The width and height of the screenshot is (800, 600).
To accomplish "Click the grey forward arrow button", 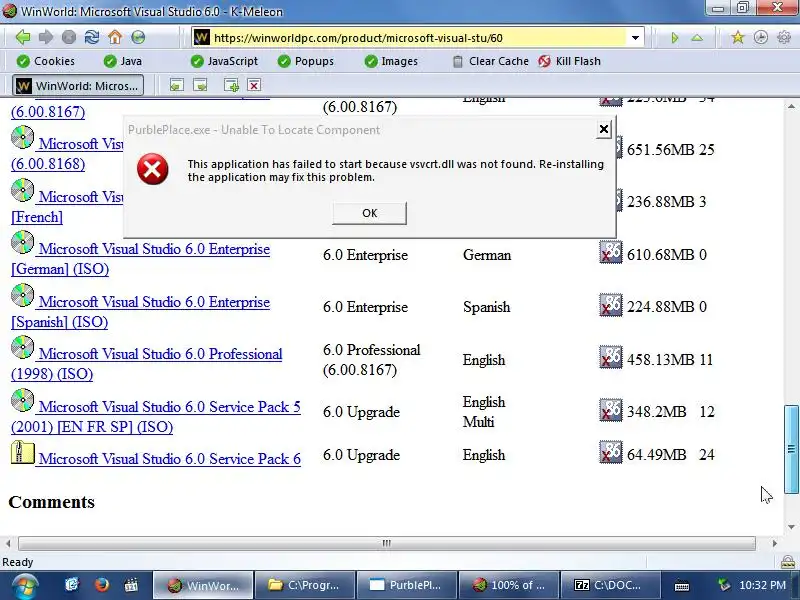I will click(46, 37).
